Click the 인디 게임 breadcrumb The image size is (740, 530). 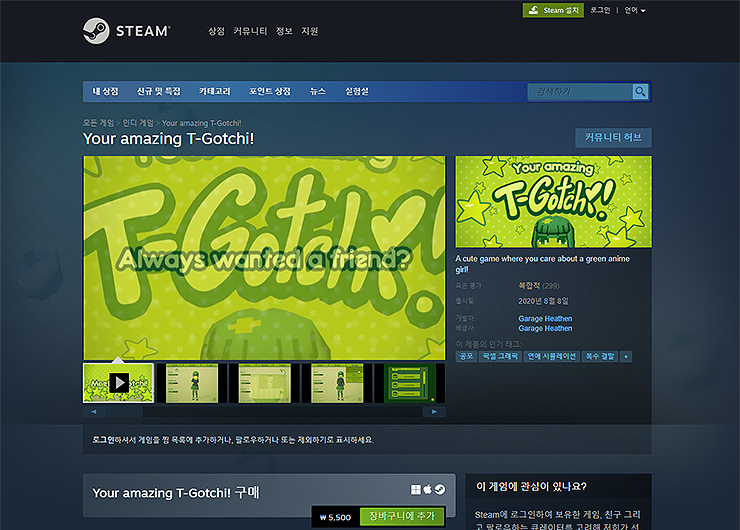(x=138, y=123)
